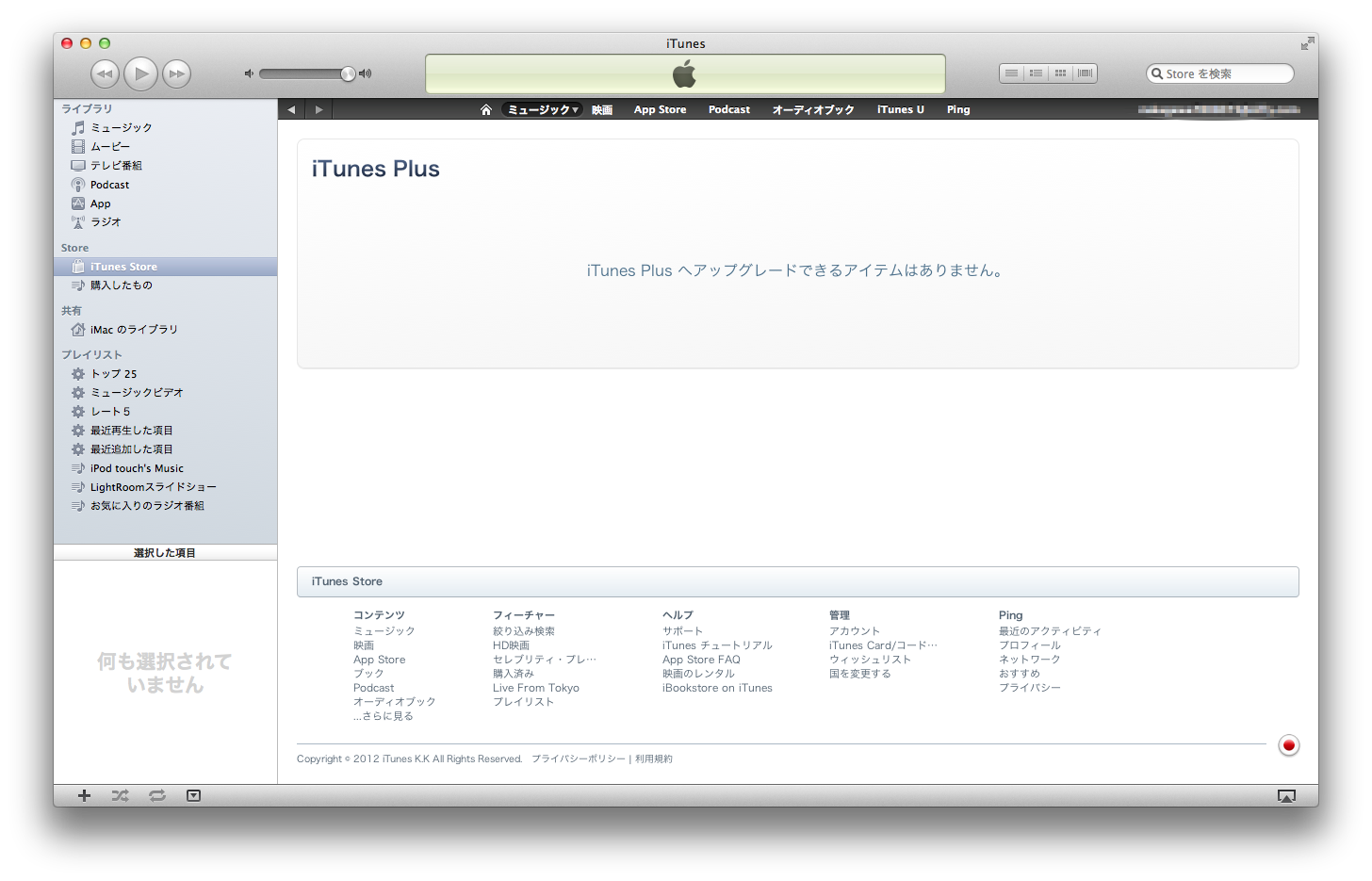Open the iTunes Store home icon
The image size is (1372, 881).
point(486,109)
